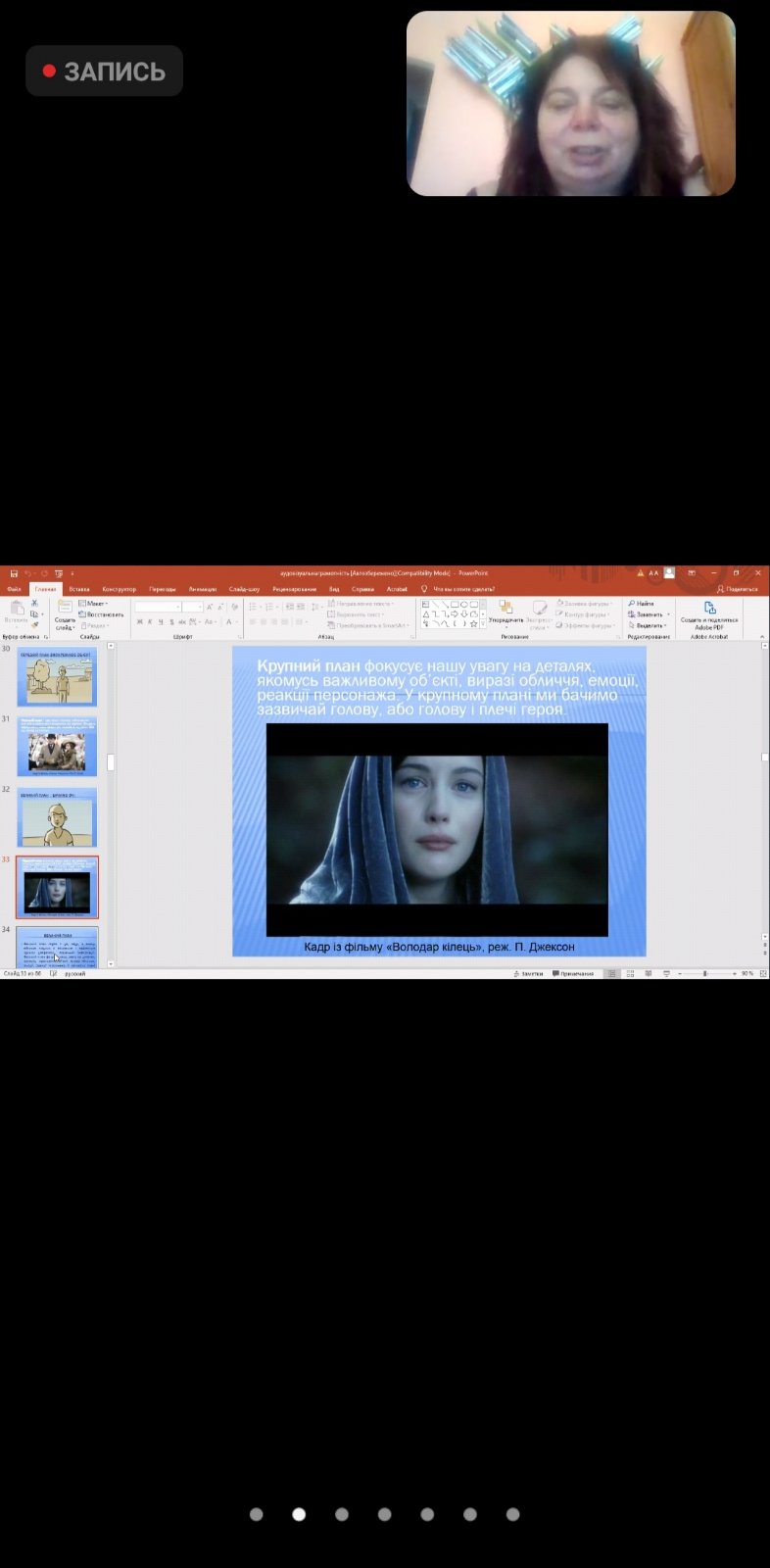Viewport: 770px width, 1568px height.
Task: Open the Заменить (Replace) dropdown
Action: point(650,614)
